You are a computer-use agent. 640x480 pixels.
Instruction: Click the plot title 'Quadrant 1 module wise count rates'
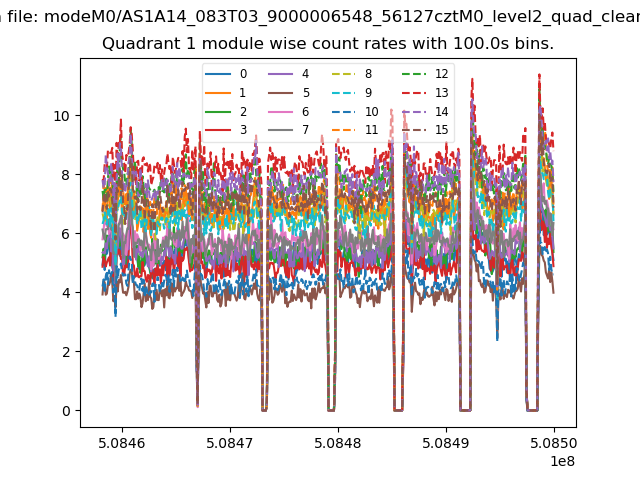pos(328,45)
